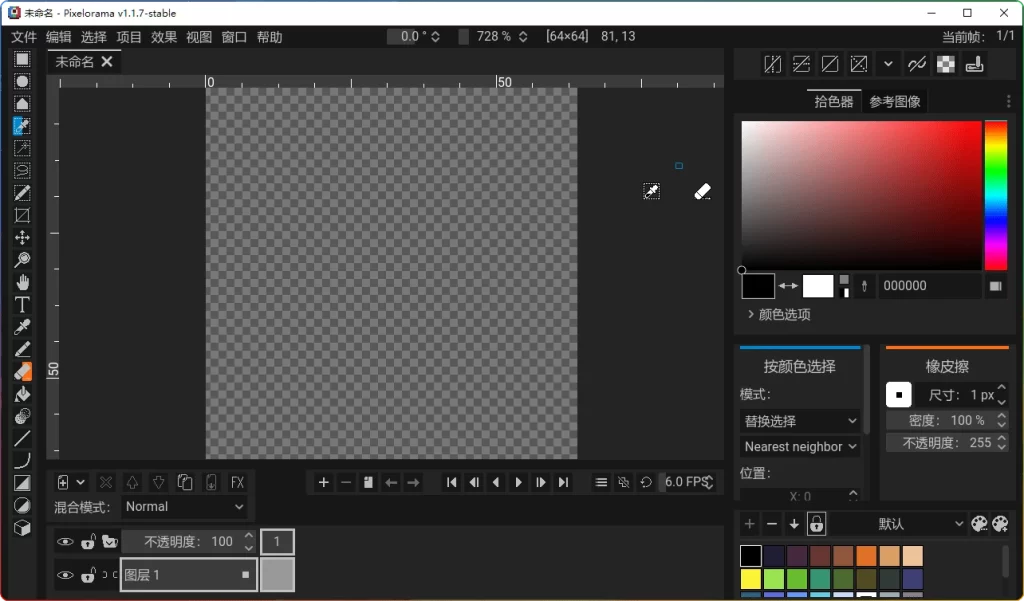The width and height of the screenshot is (1024, 601).
Task: Select the Pencil tool
Action: tap(22, 348)
